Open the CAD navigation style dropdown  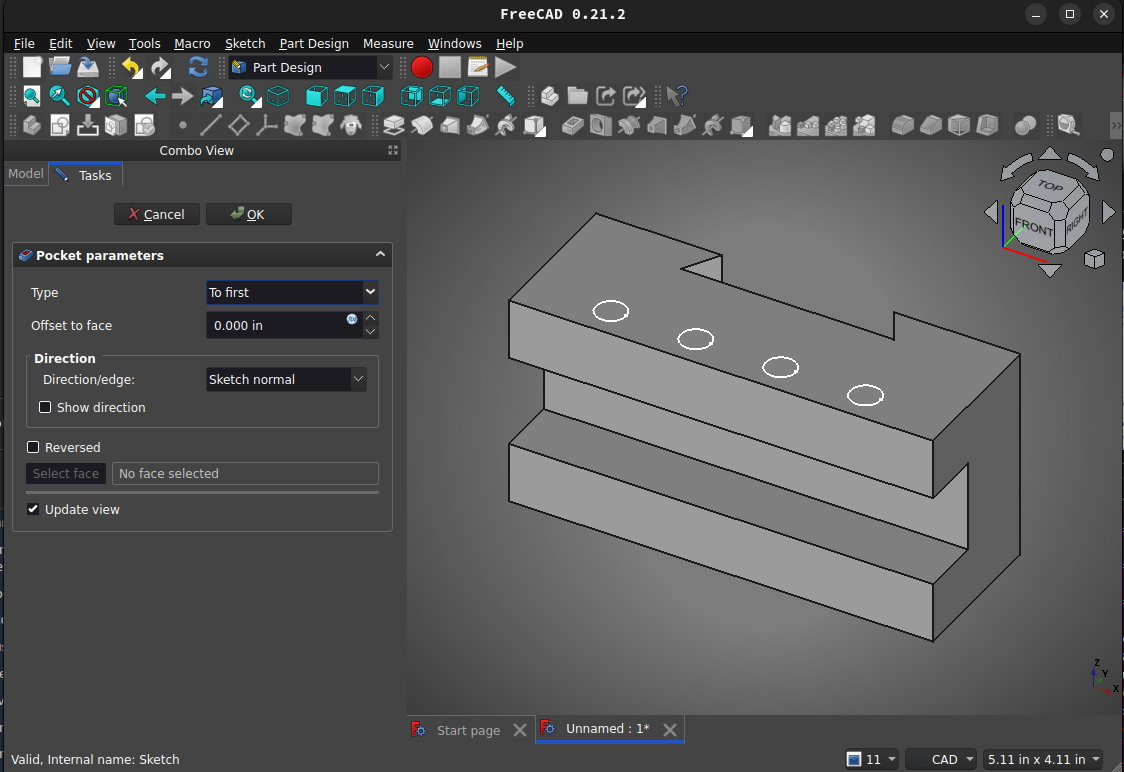pyautogui.click(x=940, y=759)
